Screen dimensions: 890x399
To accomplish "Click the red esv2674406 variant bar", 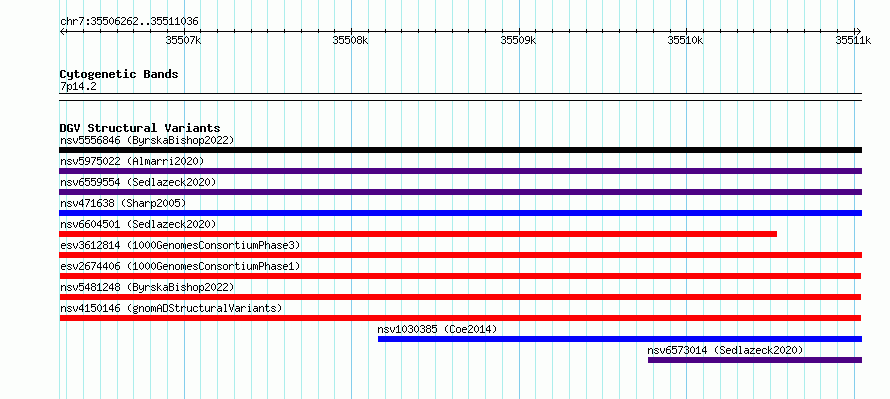I will tap(460, 276).
